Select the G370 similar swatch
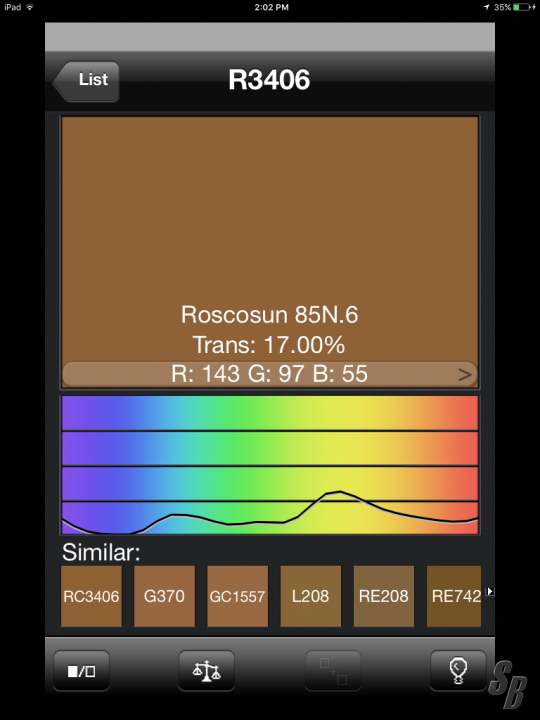 point(164,596)
